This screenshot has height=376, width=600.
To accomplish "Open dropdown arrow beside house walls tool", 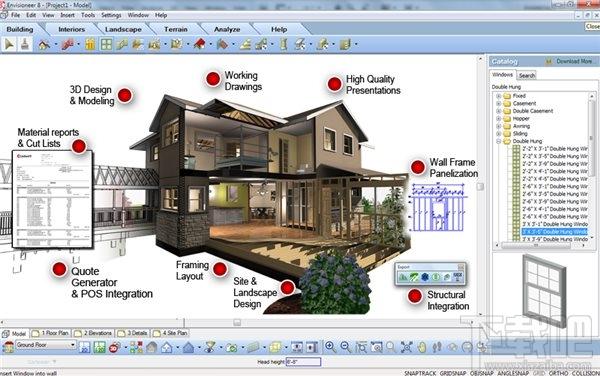I will (56, 45).
